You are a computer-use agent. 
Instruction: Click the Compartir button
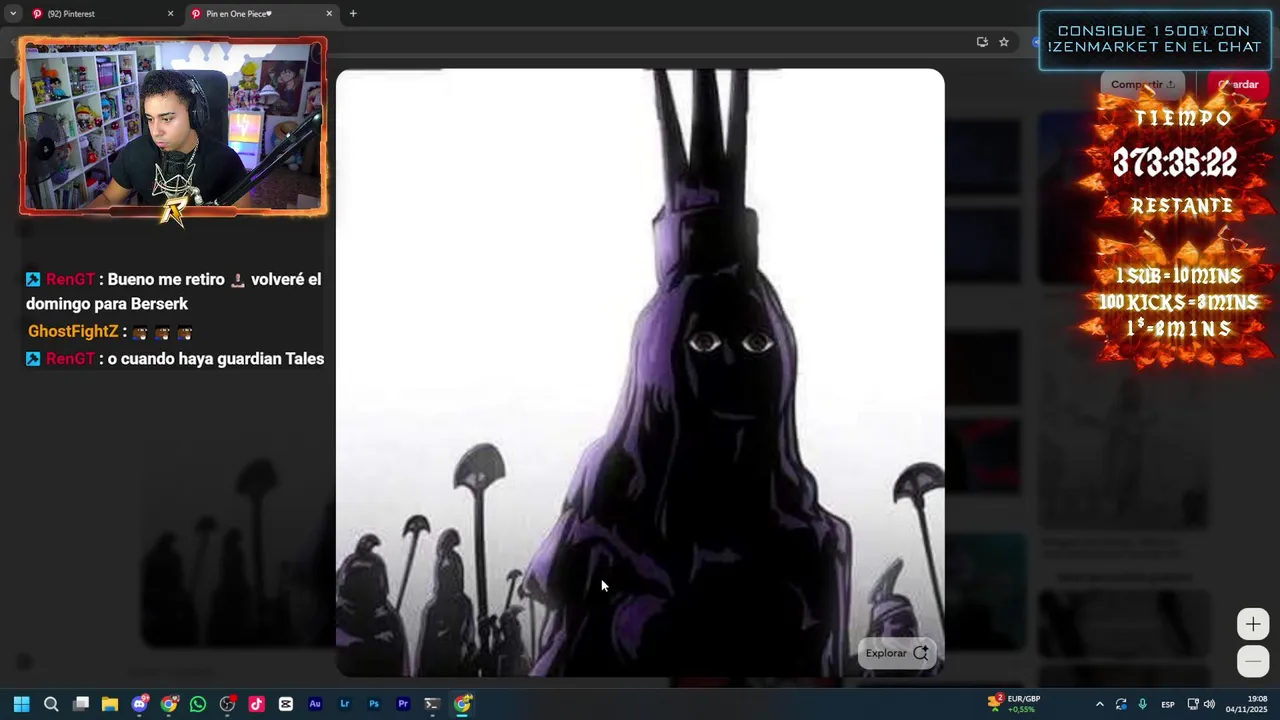click(x=1143, y=85)
